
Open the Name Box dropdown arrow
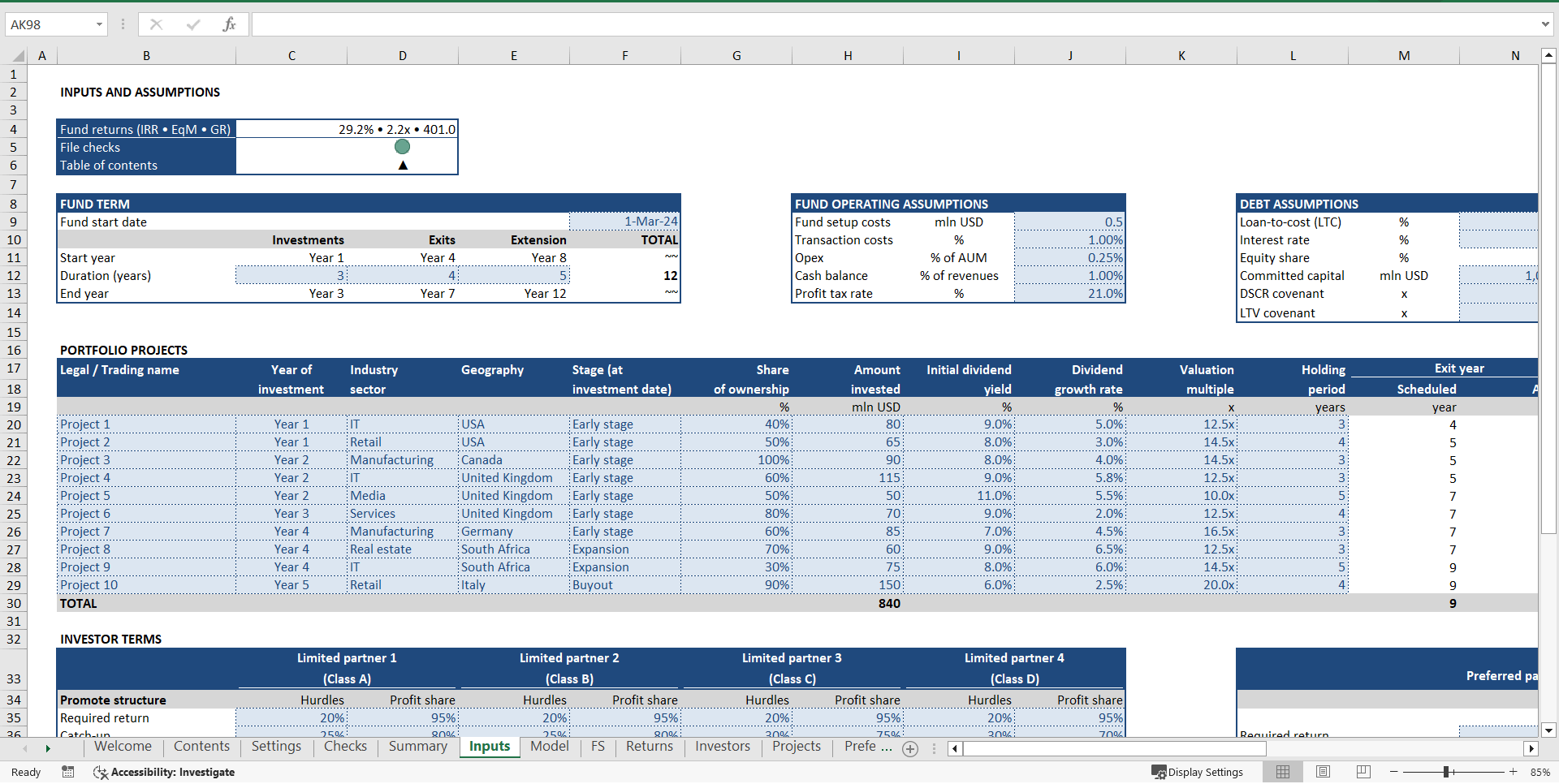[x=99, y=24]
